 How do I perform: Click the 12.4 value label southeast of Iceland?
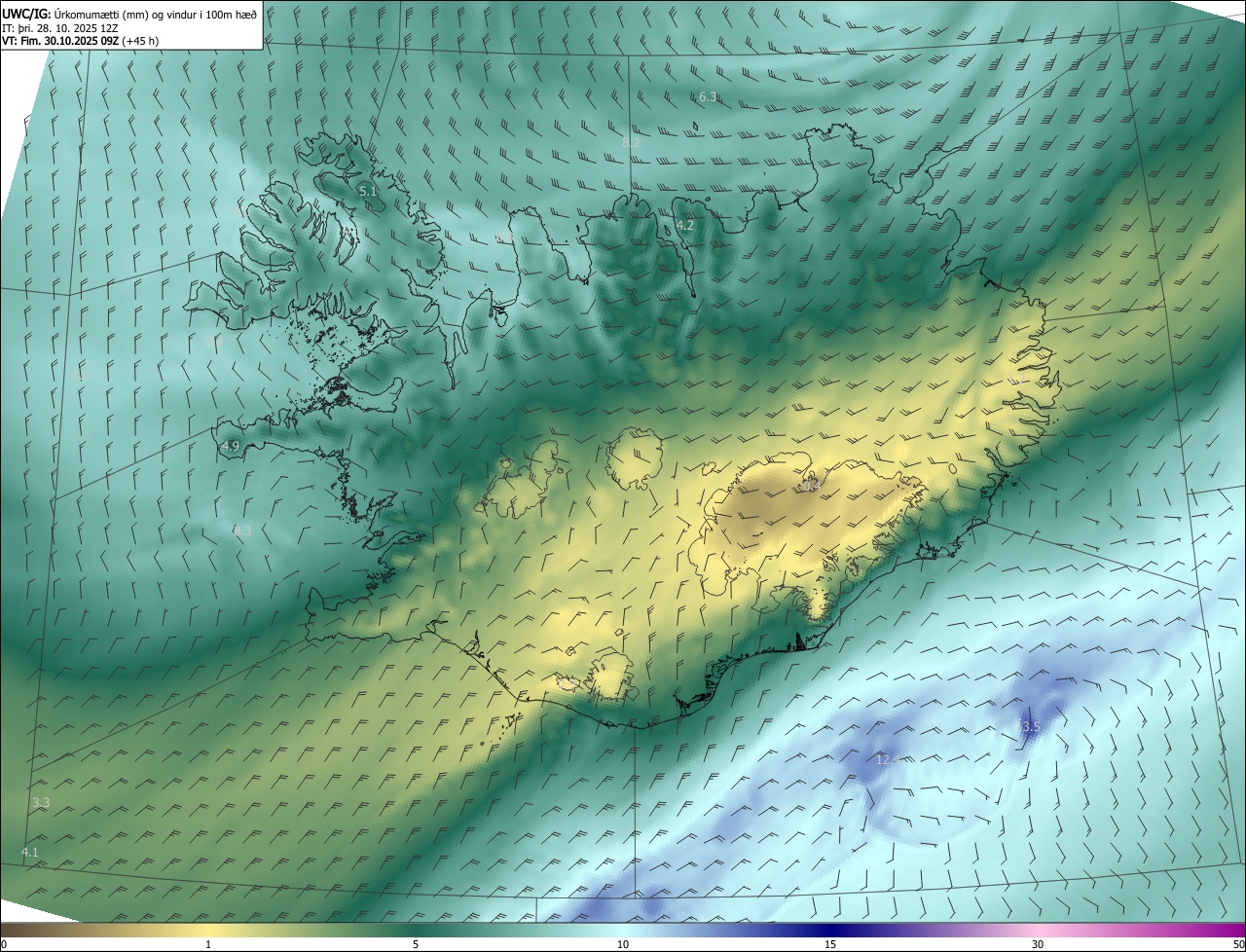pyautogui.click(x=888, y=759)
